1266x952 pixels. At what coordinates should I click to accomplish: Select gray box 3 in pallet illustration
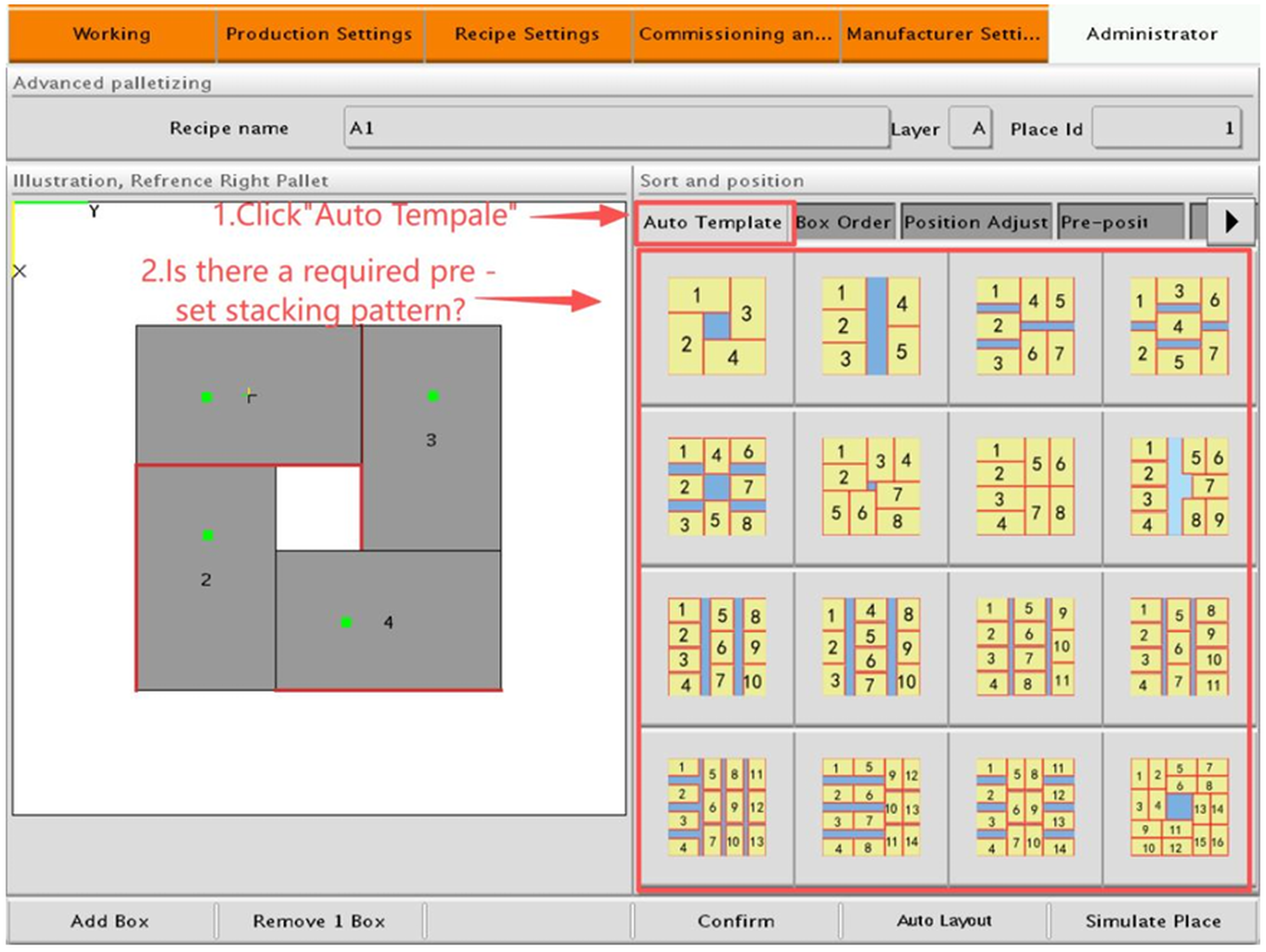432,438
